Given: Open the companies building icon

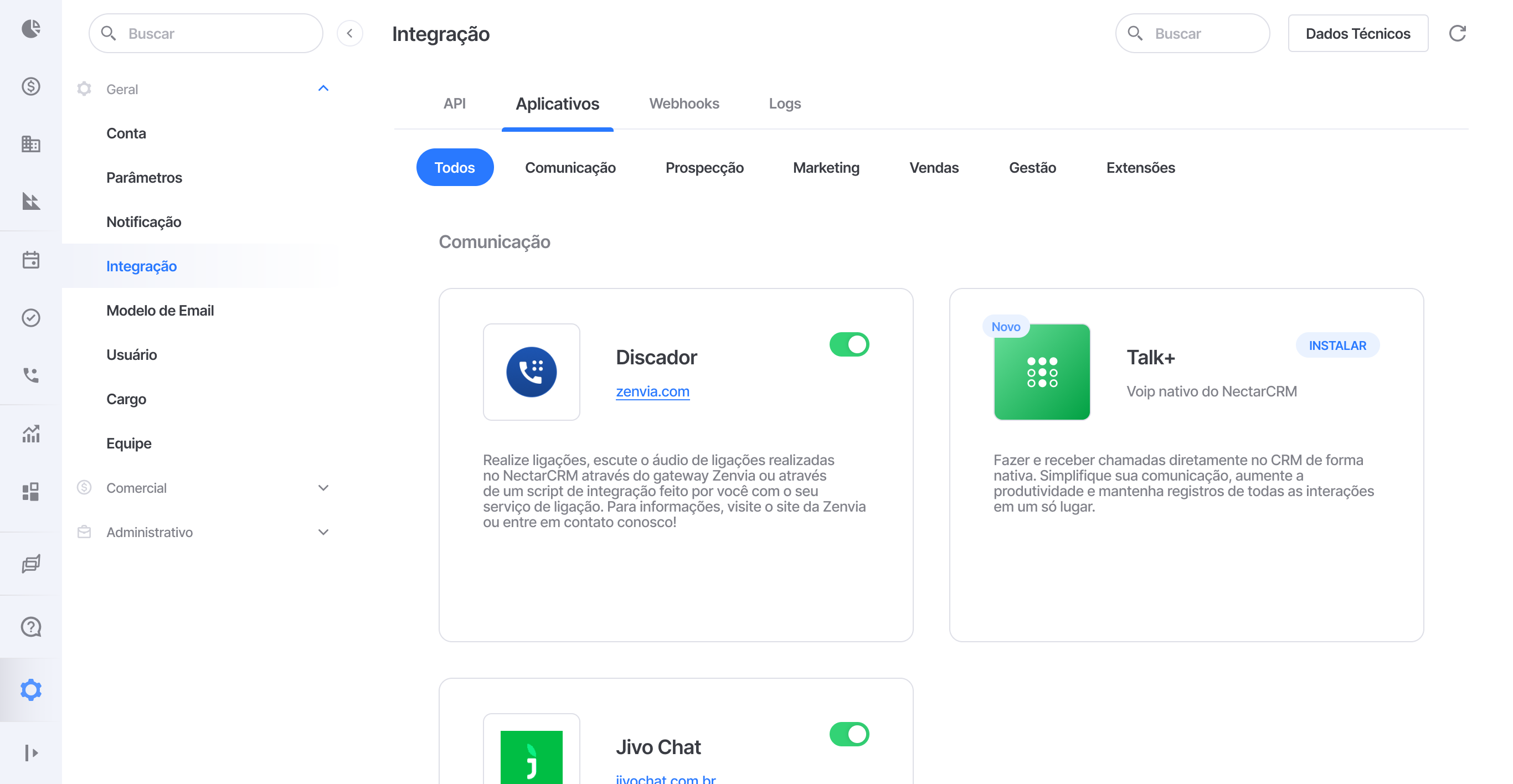Looking at the screenshot, I should point(30,144).
